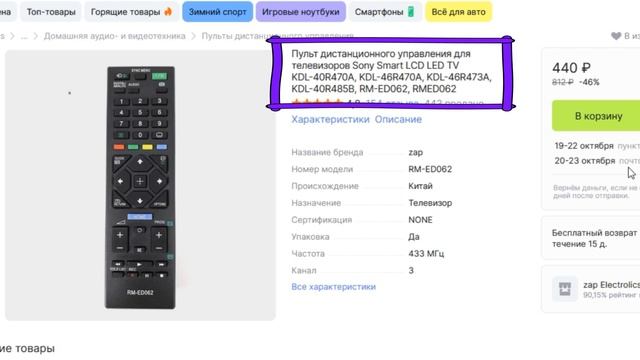
Task: Click the -46% discount label
Action: (589, 82)
